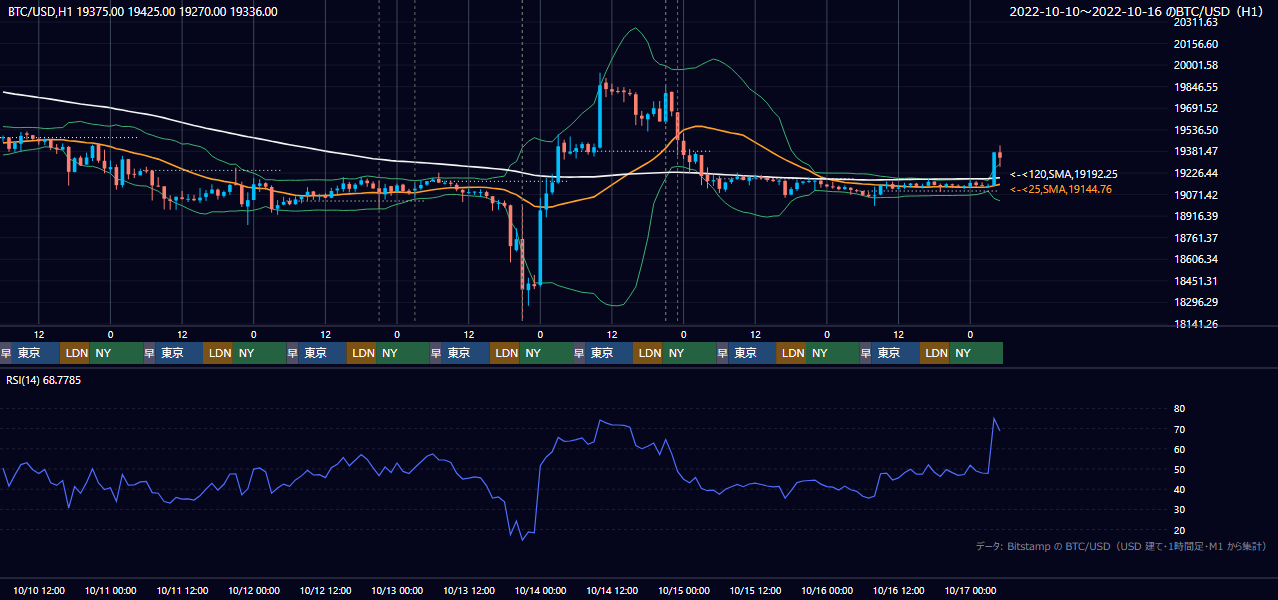The height and width of the screenshot is (600, 1278).
Task: Select the 20001.58 price axis label
Action: pos(1195,65)
